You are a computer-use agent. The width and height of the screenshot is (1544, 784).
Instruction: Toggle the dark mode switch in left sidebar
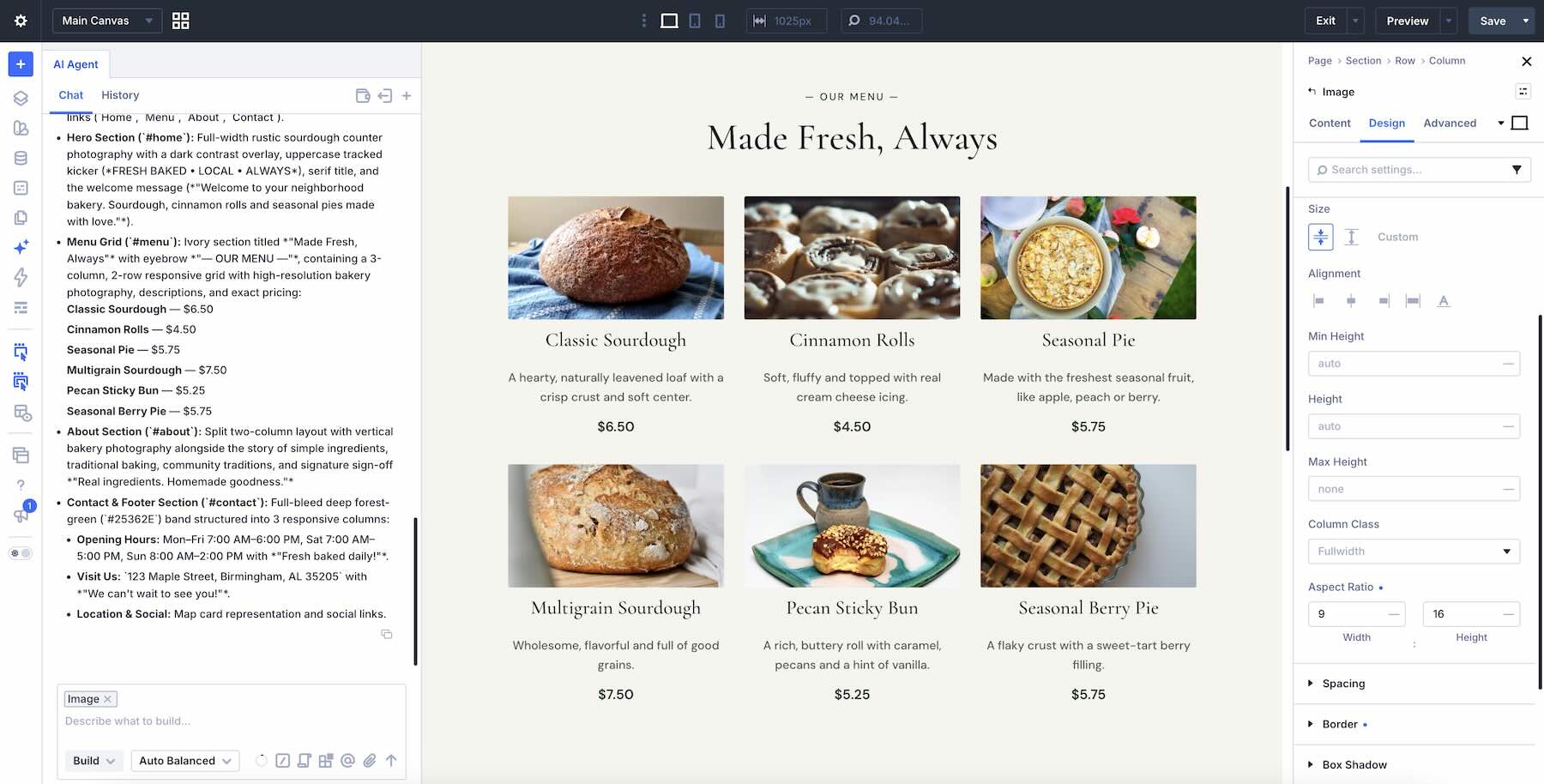click(21, 553)
